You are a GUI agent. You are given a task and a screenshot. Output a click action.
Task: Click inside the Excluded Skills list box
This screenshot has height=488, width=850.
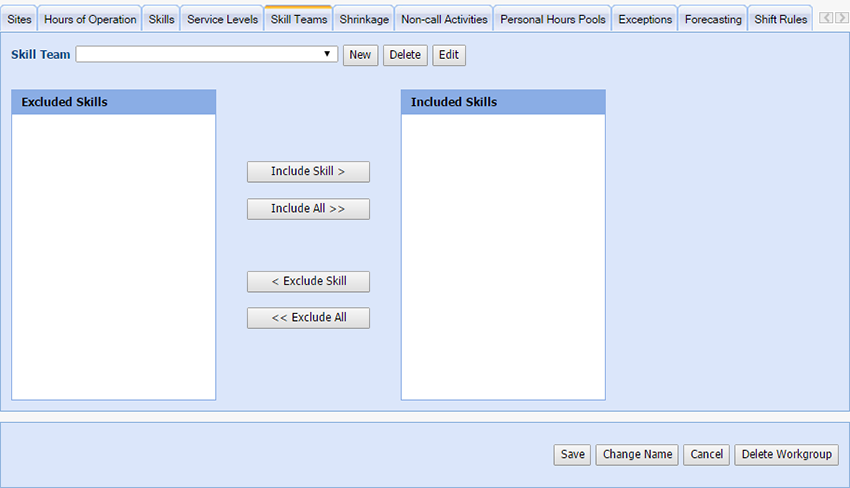pyautogui.click(x=113, y=256)
